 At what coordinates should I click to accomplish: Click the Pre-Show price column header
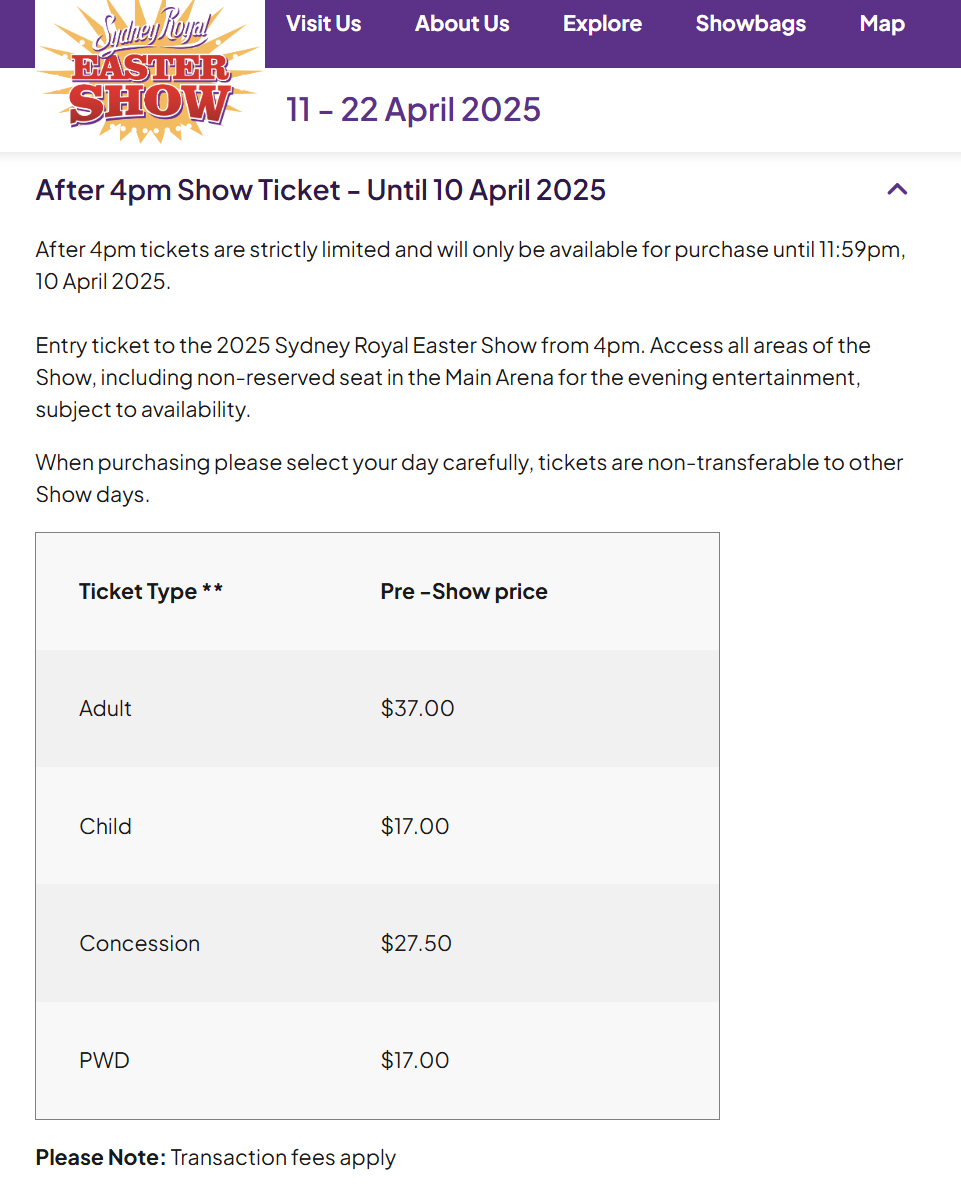pyautogui.click(x=463, y=591)
